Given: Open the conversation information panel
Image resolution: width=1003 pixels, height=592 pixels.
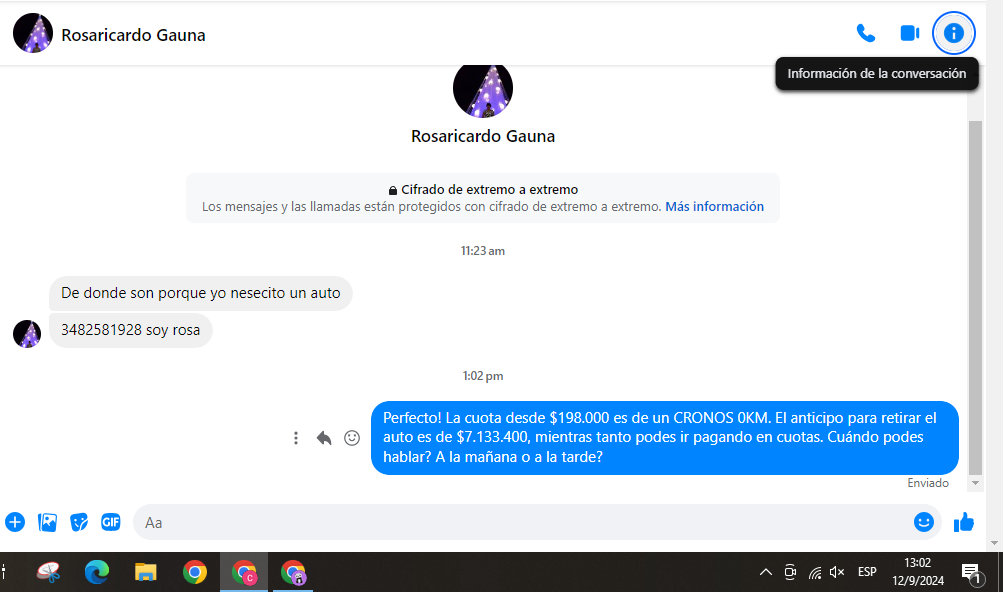Looking at the screenshot, I should pyautogui.click(x=953, y=33).
